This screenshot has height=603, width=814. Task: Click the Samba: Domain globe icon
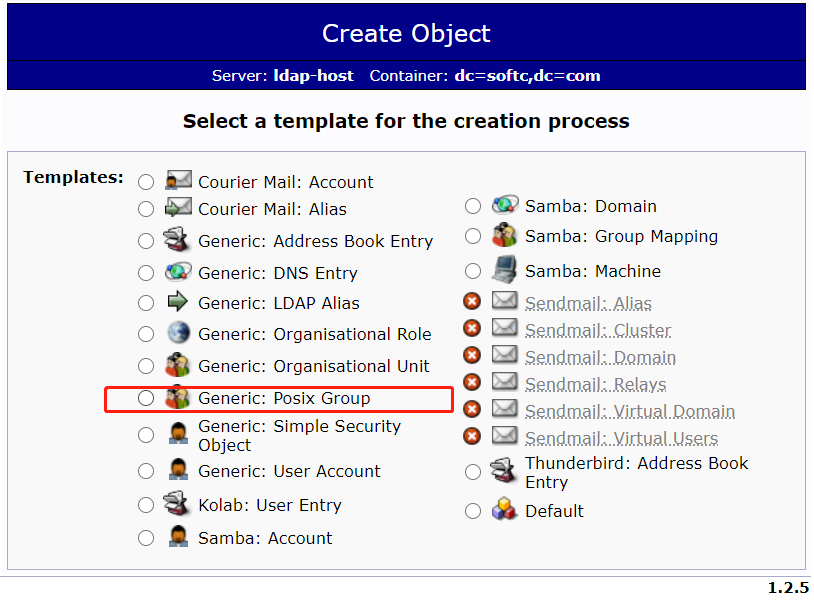pyautogui.click(x=505, y=205)
